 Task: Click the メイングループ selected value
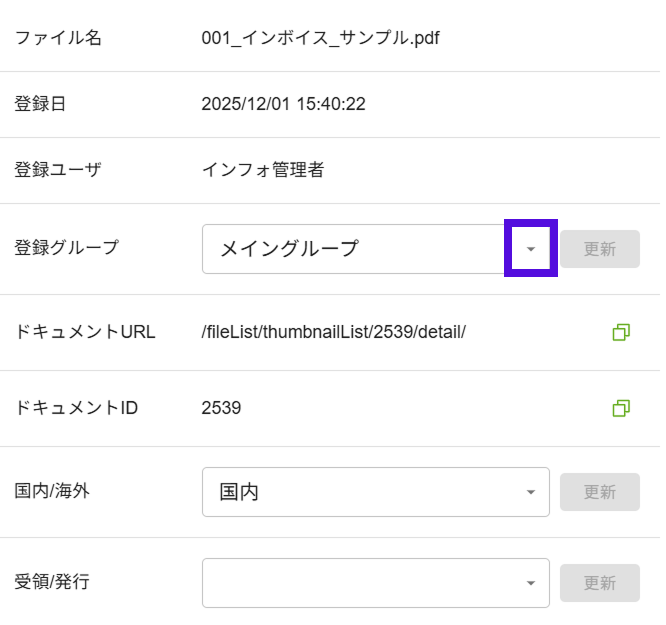289,249
